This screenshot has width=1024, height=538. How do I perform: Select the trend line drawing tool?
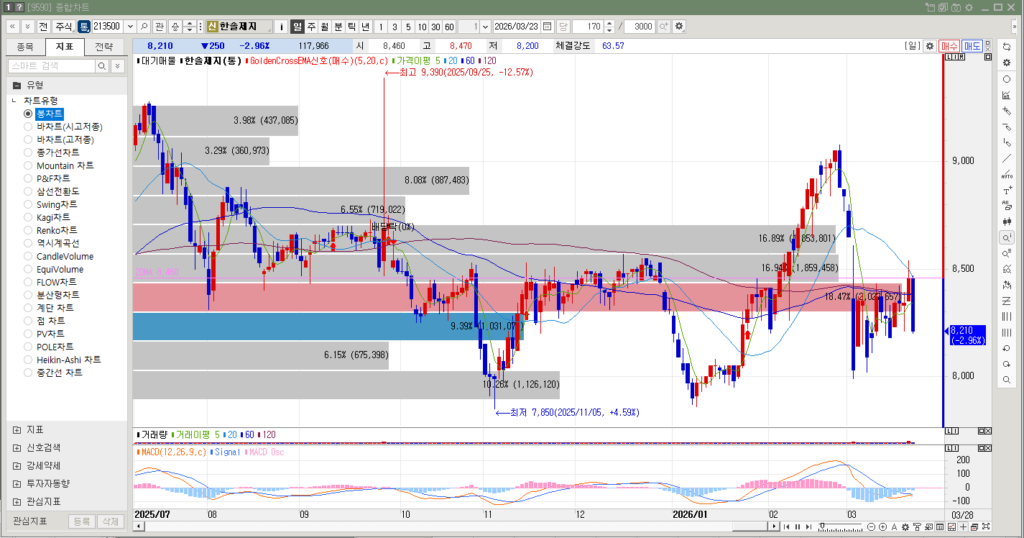coord(1006,158)
